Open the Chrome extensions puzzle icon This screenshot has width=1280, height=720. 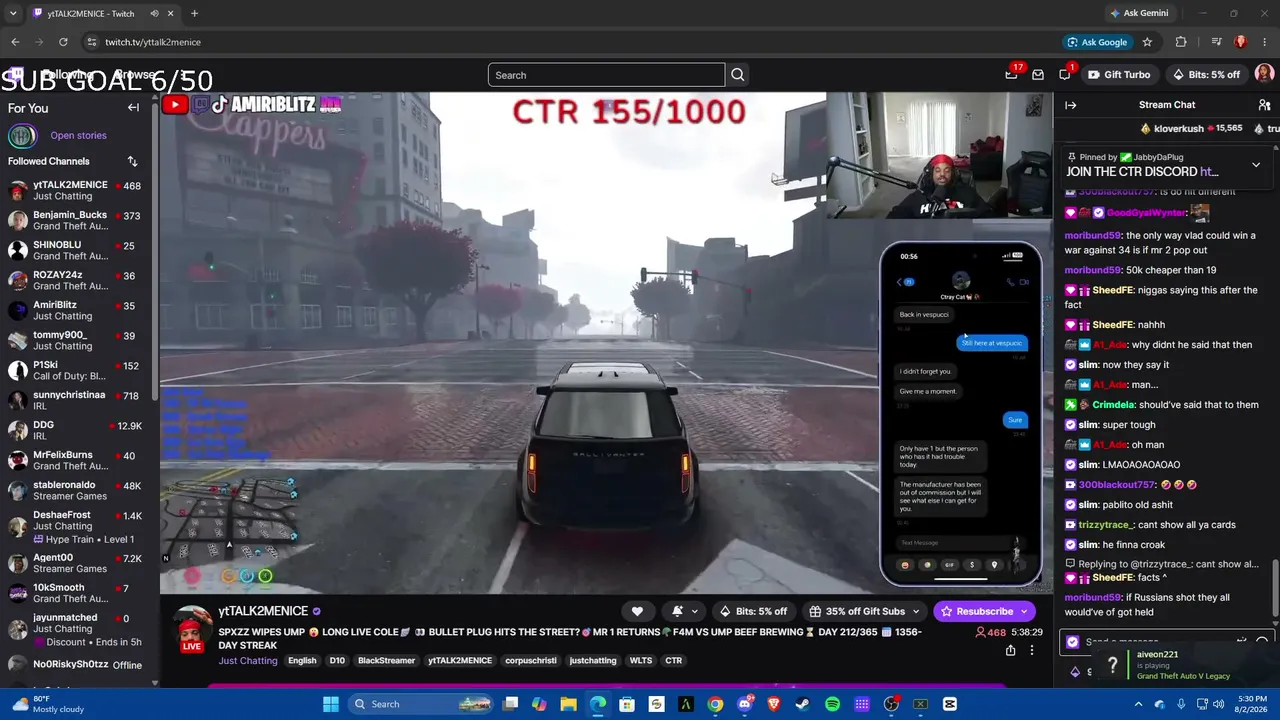click(x=1181, y=42)
